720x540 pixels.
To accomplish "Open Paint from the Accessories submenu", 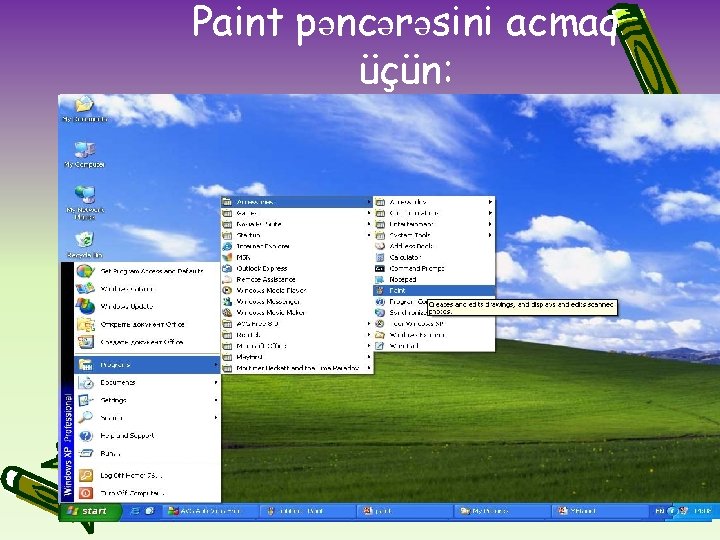I will [434, 290].
